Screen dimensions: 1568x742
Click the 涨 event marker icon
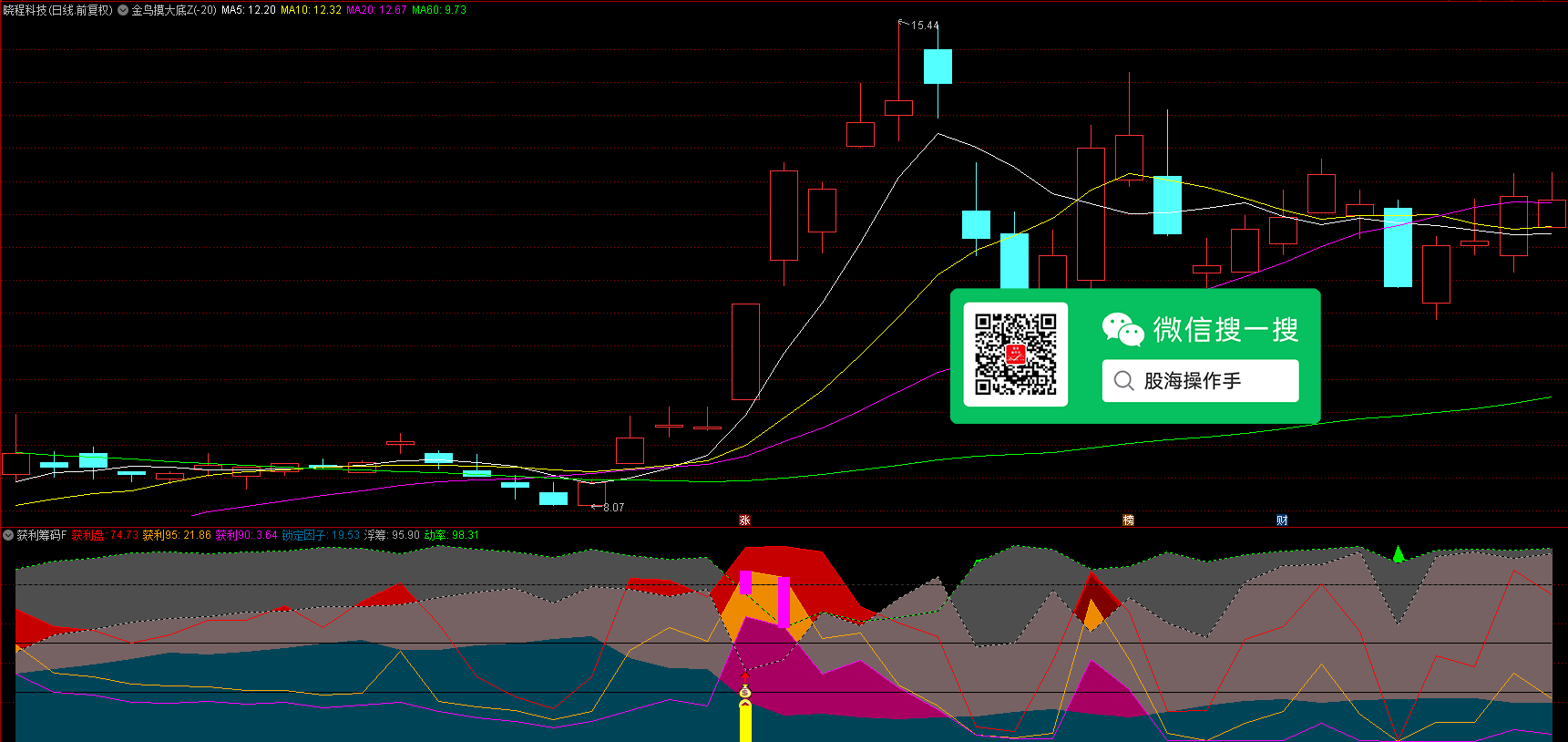[744, 520]
